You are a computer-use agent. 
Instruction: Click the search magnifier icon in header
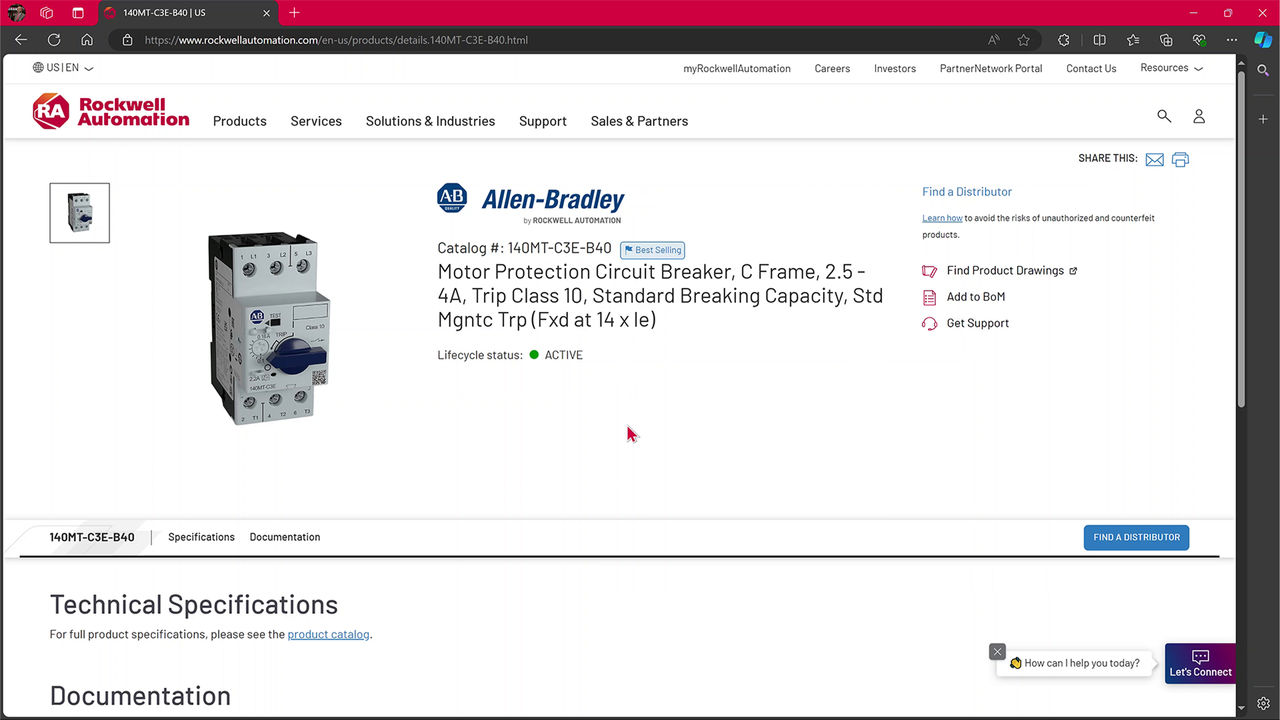coord(1164,116)
